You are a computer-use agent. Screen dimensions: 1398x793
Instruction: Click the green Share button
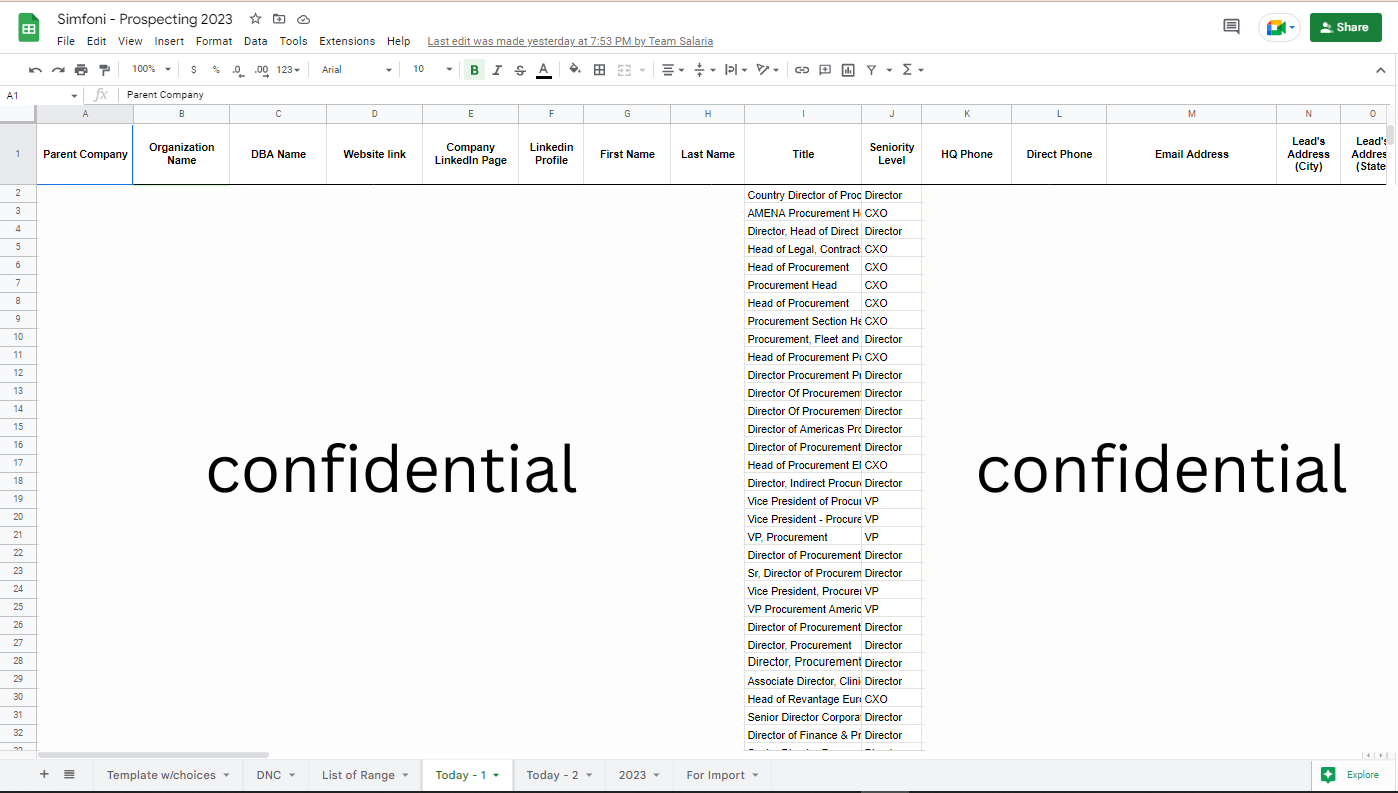click(x=1345, y=27)
